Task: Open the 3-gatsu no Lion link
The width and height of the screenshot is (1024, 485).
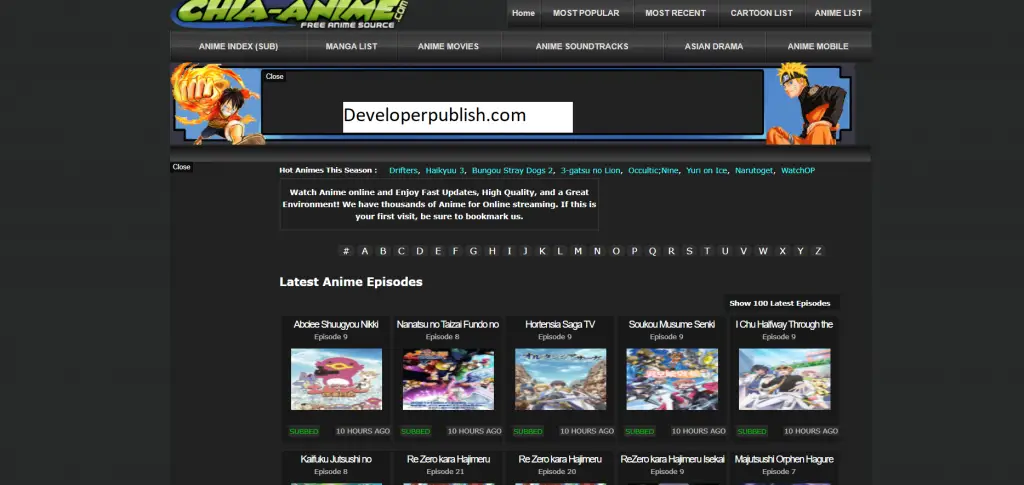Action: coord(590,170)
